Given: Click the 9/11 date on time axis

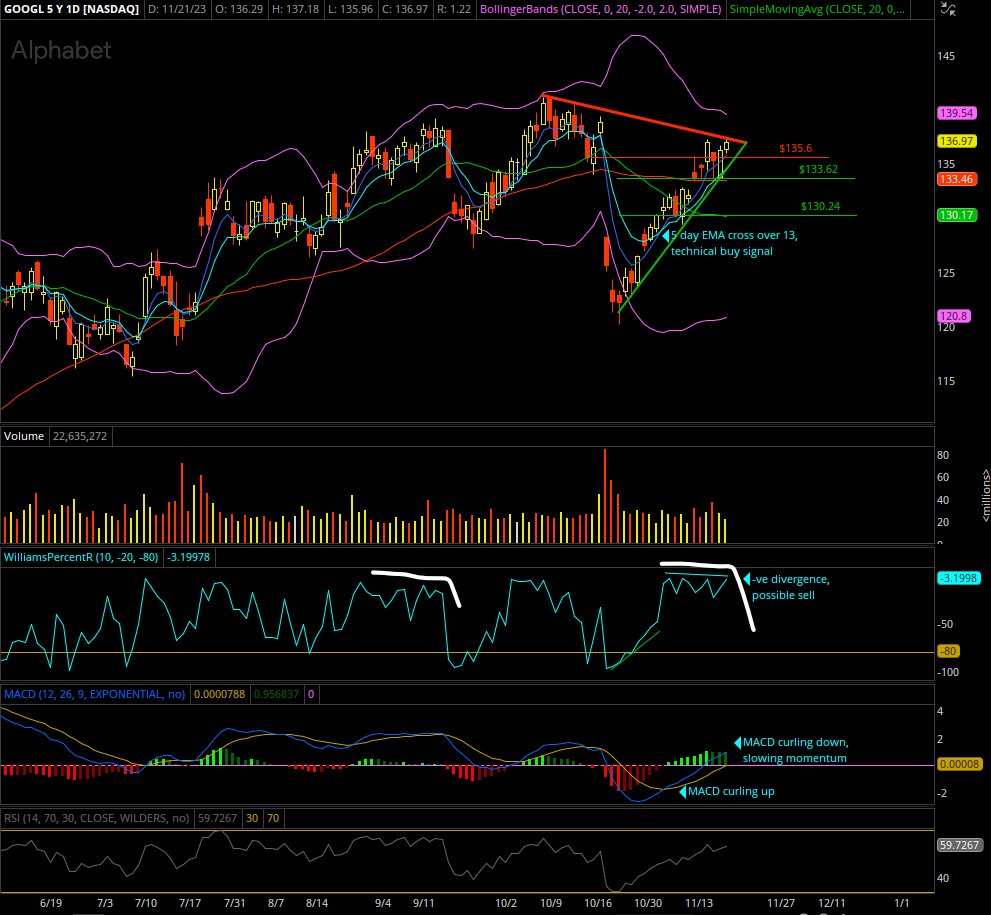Looking at the screenshot, I should pyautogui.click(x=423, y=903).
